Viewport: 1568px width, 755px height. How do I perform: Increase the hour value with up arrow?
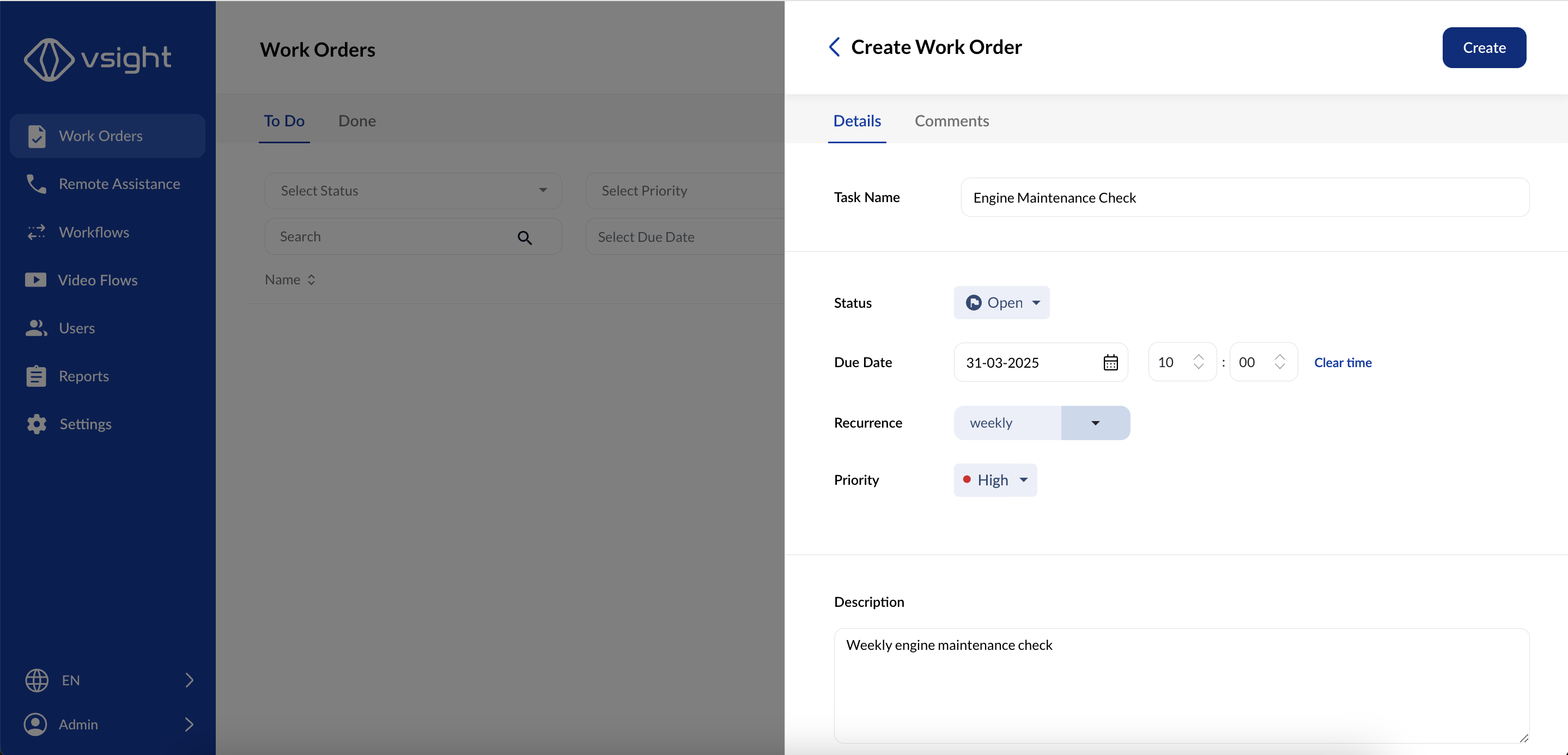click(x=1198, y=356)
